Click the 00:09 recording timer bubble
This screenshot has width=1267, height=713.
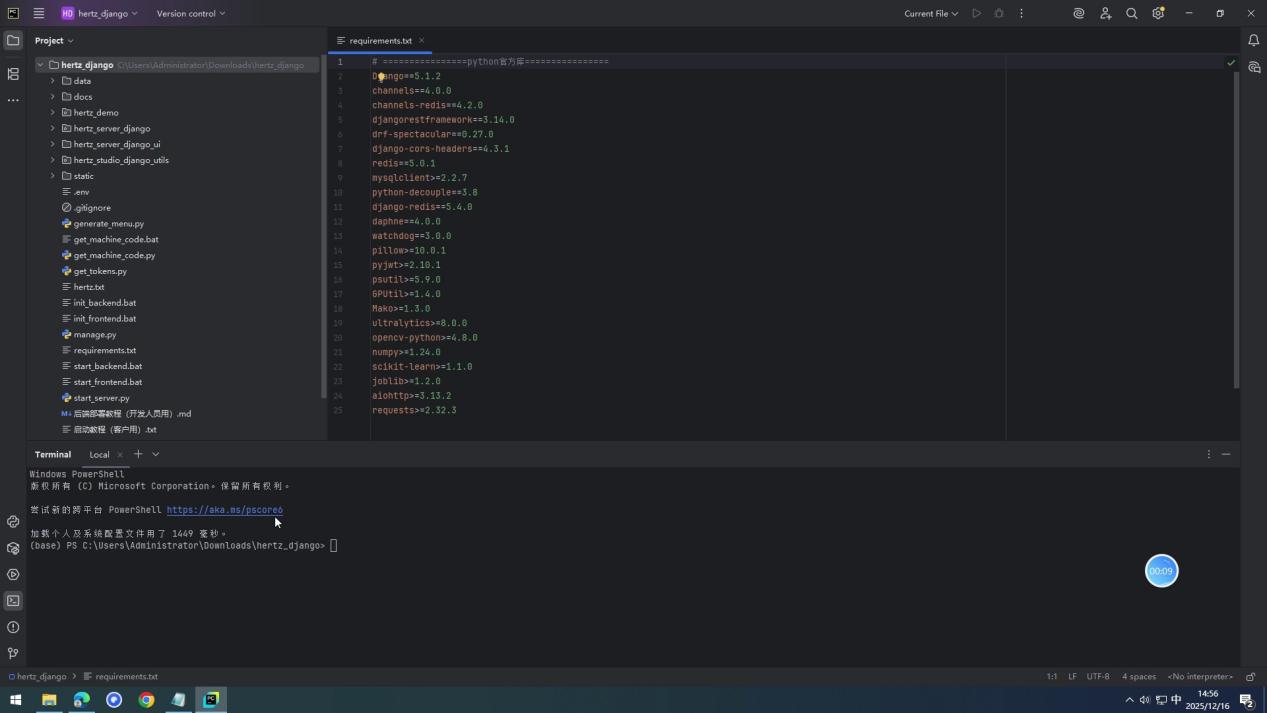(x=1160, y=570)
